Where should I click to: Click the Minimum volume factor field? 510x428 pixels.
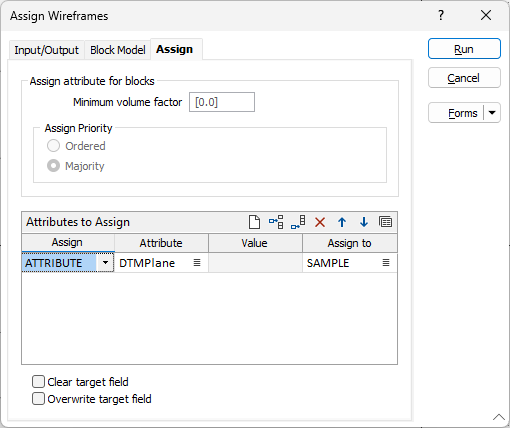point(222,102)
